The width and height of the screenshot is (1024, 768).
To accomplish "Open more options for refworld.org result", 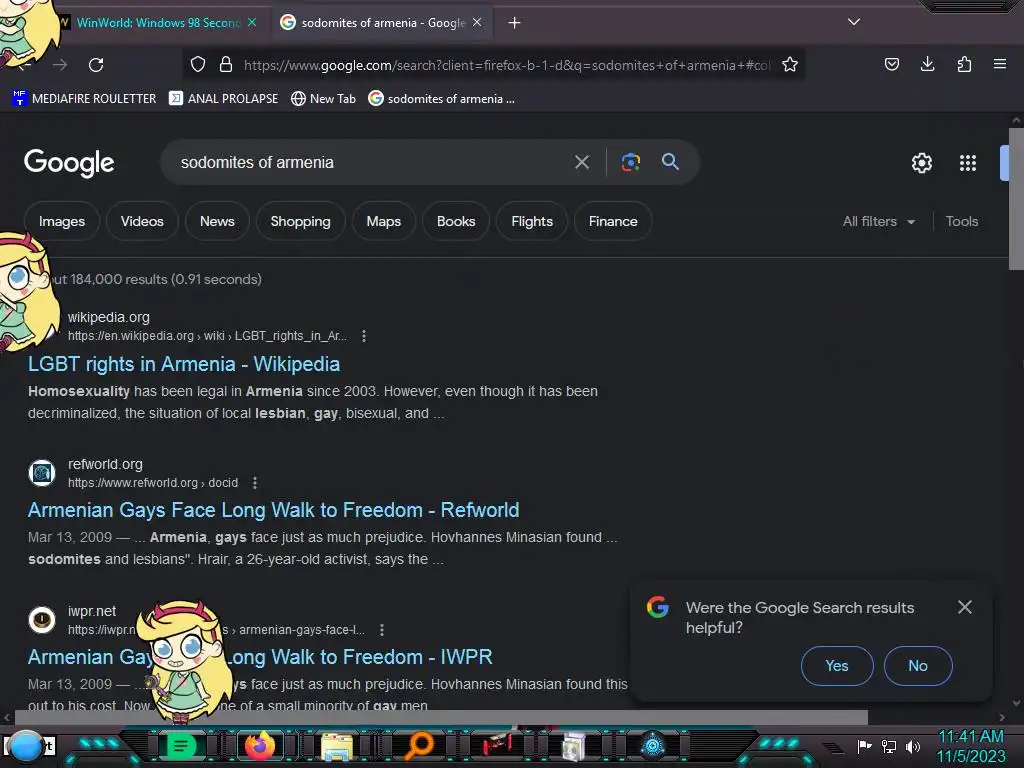I will coord(255,483).
